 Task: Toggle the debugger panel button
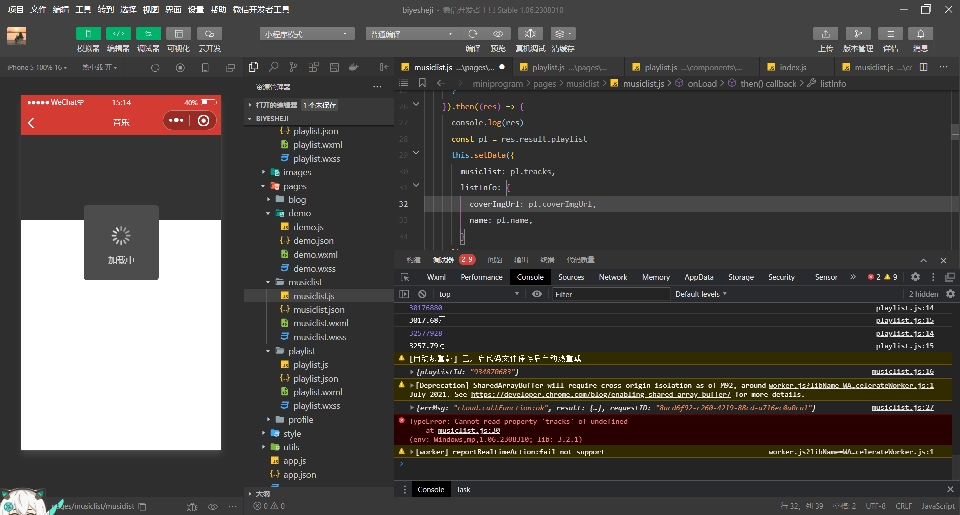click(148, 34)
